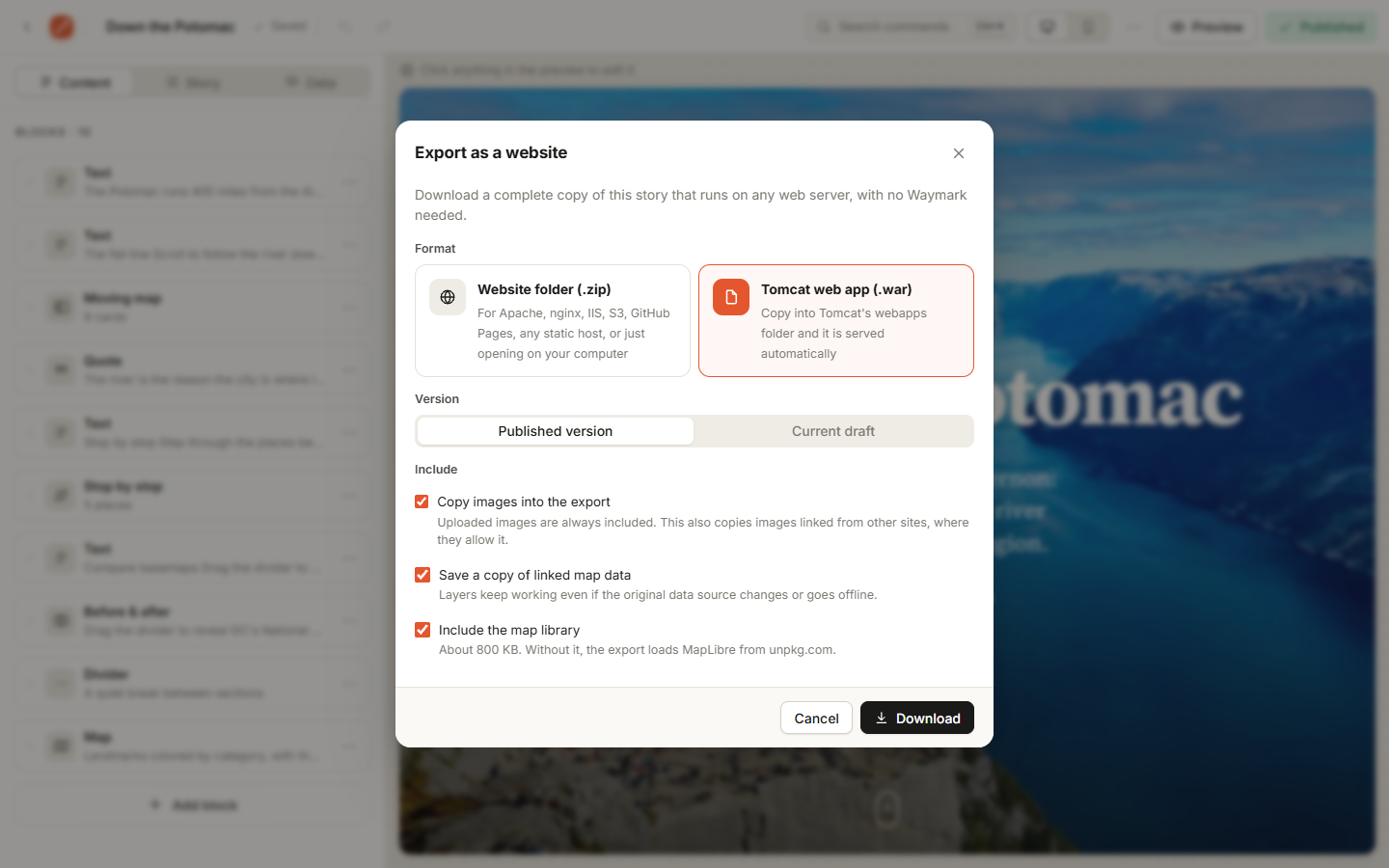1389x868 pixels.
Task: Switch to the Current draft version
Action: 833,431
